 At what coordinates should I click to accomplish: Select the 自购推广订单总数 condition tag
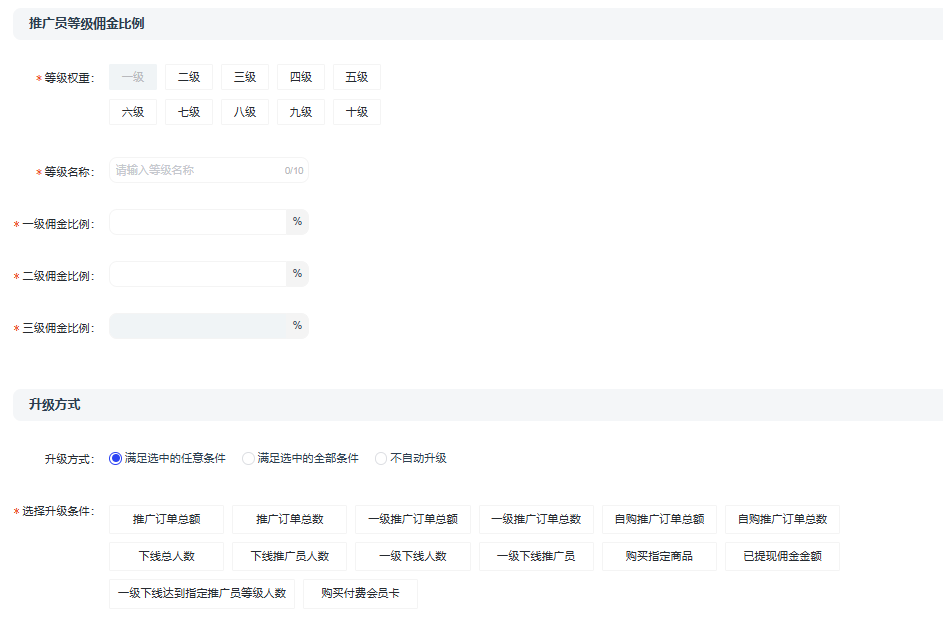pos(782,519)
